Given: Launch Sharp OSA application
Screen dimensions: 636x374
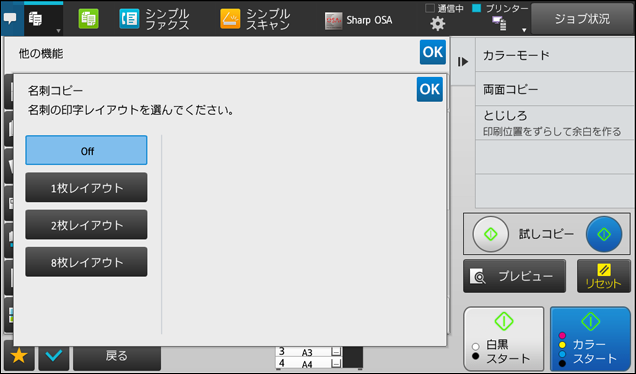Looking at the screenshot, I should coord(359,20).
